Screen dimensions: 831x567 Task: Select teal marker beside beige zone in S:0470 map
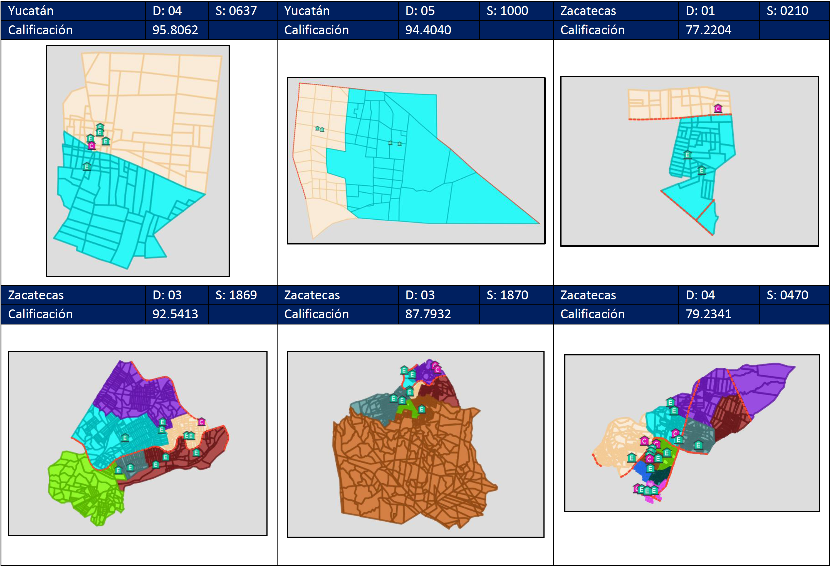click(631, 457)
